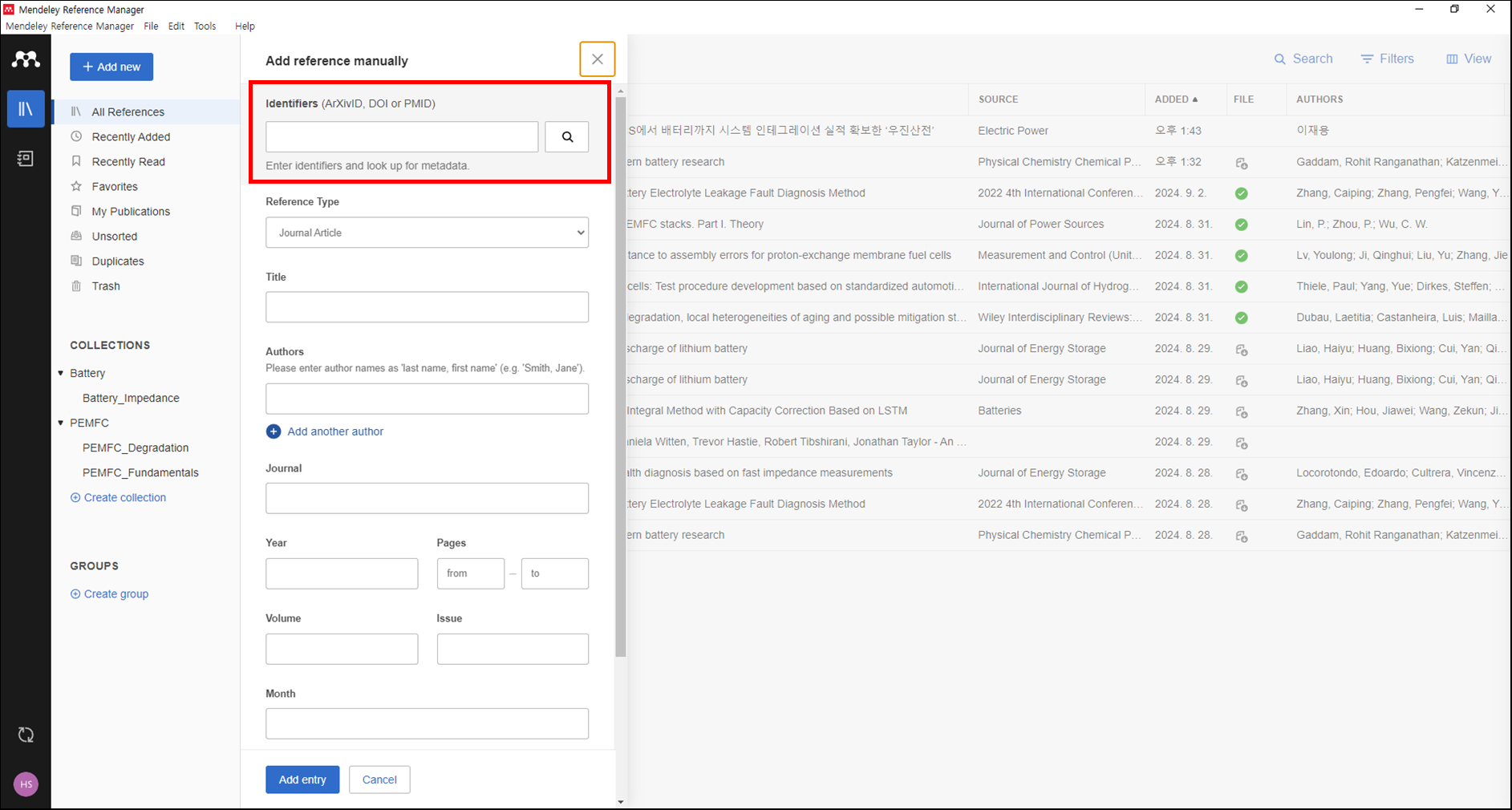Click the Unsorted tray icon
The image size is (1512, 810).
point(76,236)
